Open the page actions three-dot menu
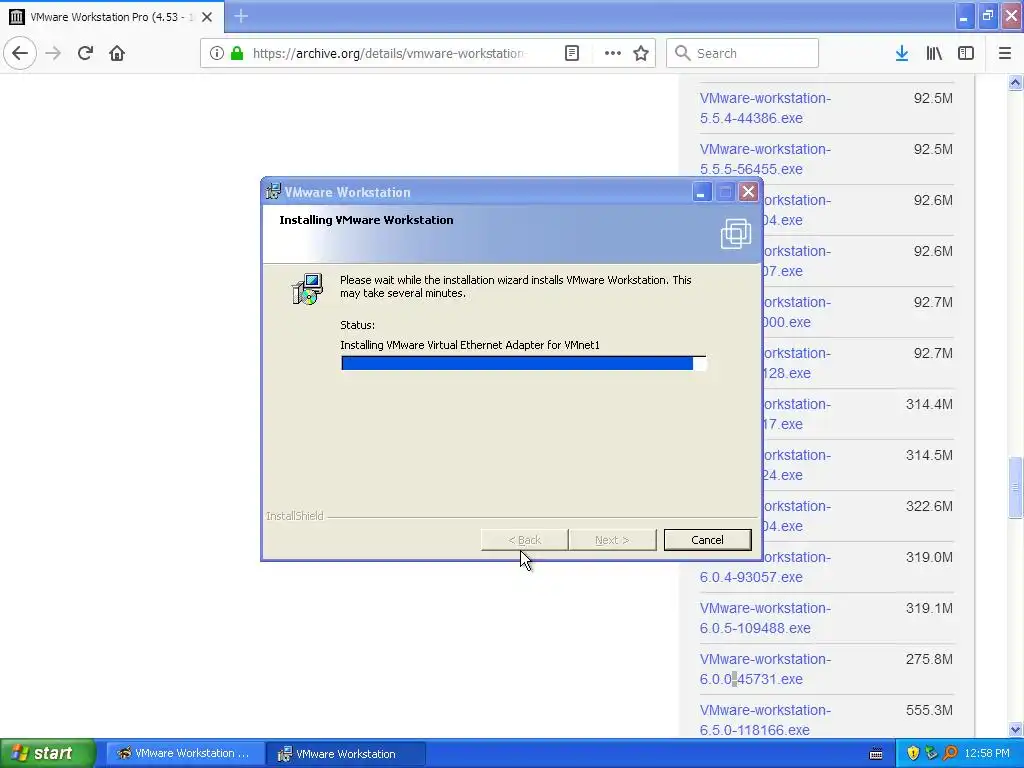1024x768 pixels. (x=613, y=53)
